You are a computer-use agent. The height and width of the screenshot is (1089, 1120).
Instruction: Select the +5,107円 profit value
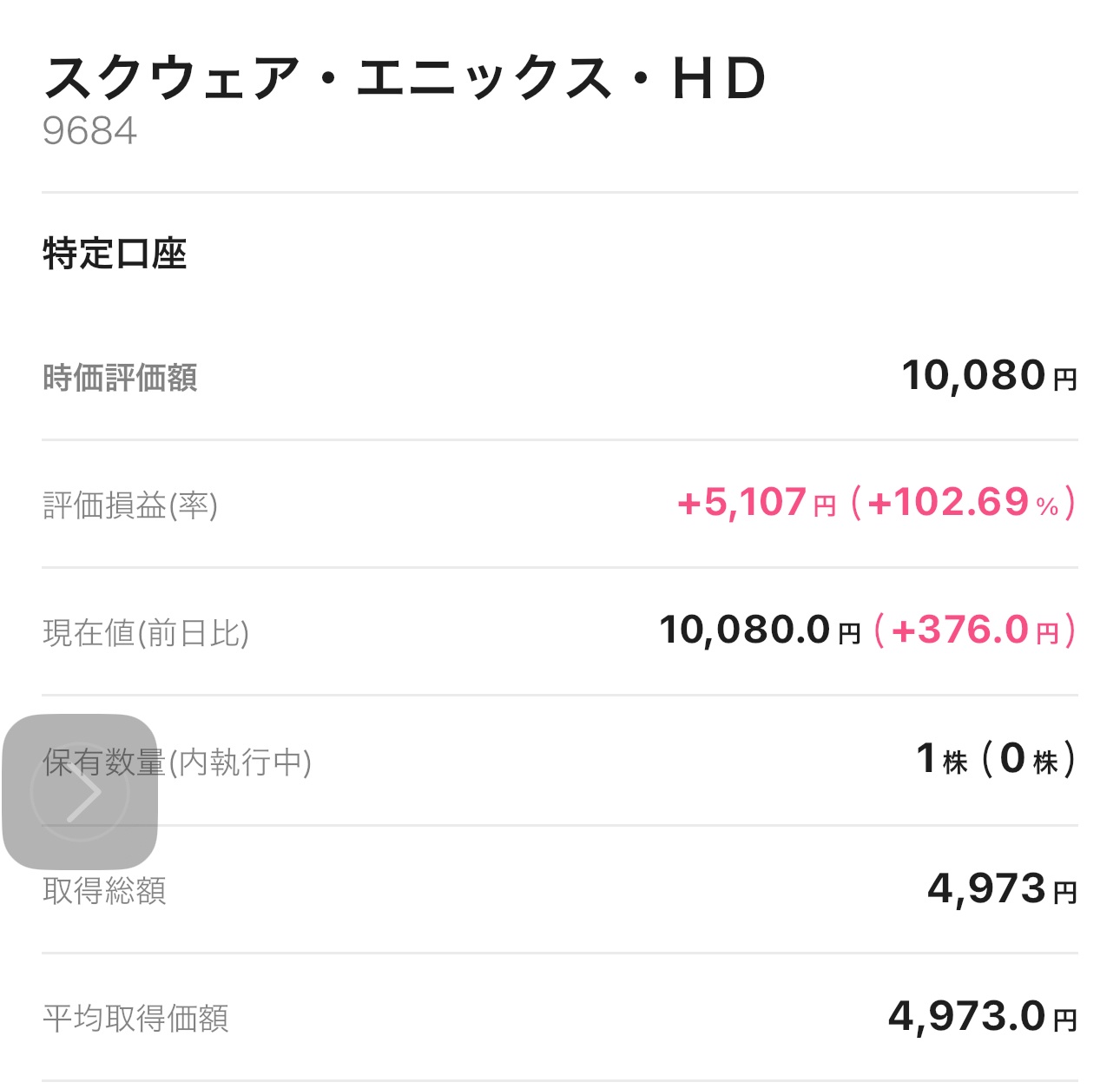point(756,503)
